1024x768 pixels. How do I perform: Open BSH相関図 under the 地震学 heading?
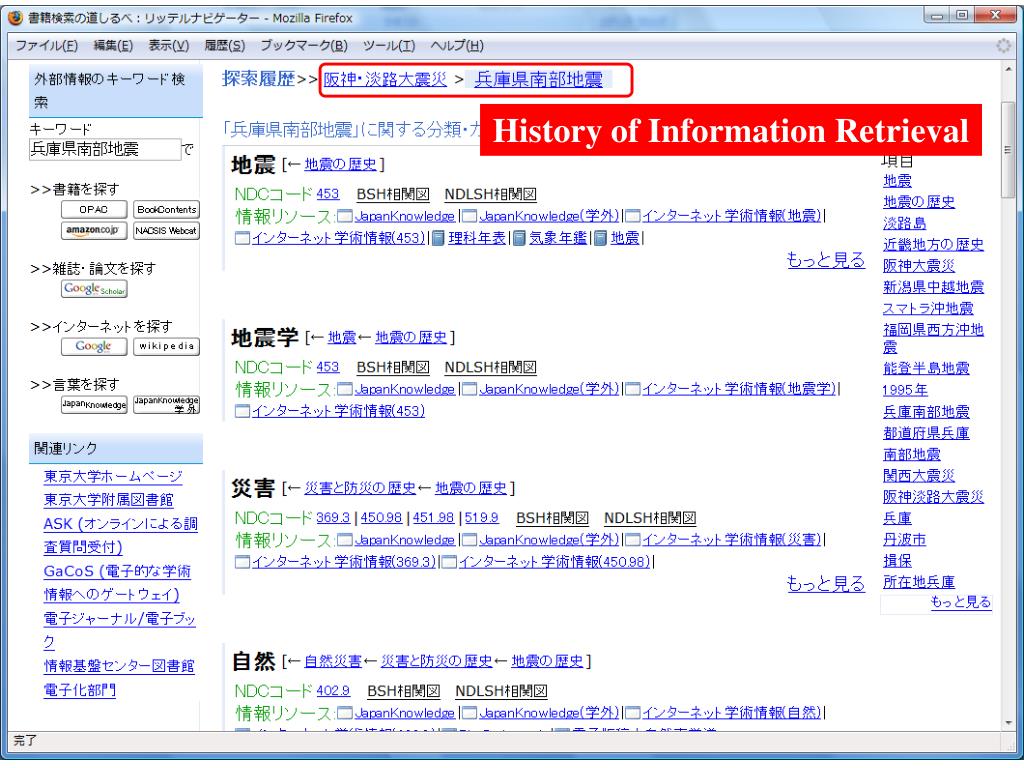393,367
